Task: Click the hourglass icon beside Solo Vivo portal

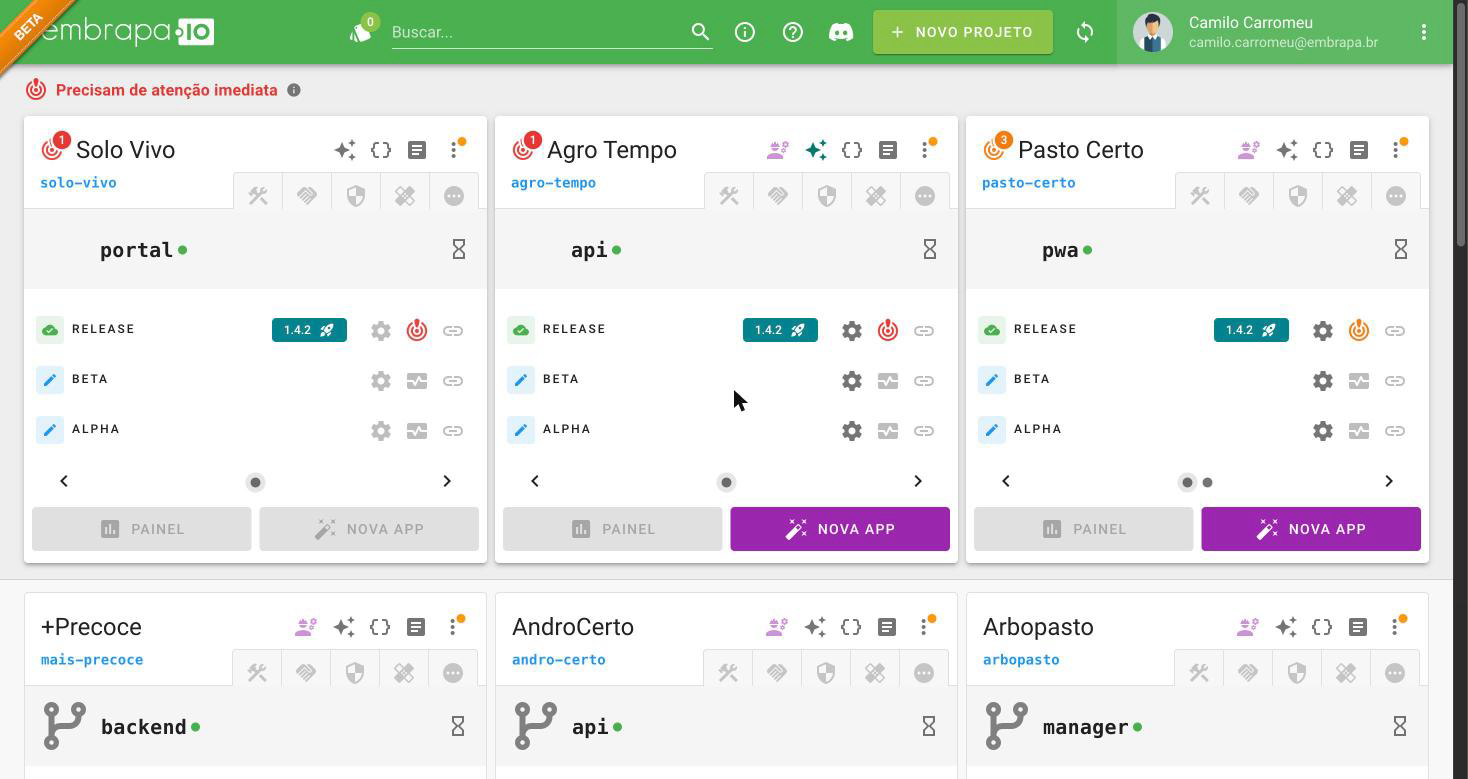Action: pyautogui.click(x=459, y=249)
